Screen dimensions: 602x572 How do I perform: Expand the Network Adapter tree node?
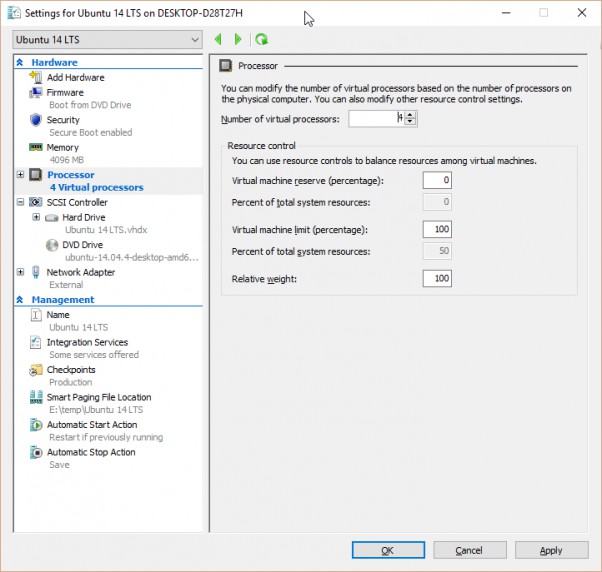[x=21, y=272]
